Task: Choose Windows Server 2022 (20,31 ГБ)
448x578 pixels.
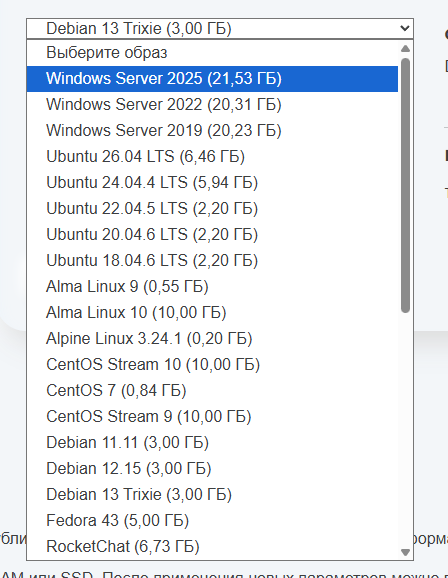Action: click(212, 105)
